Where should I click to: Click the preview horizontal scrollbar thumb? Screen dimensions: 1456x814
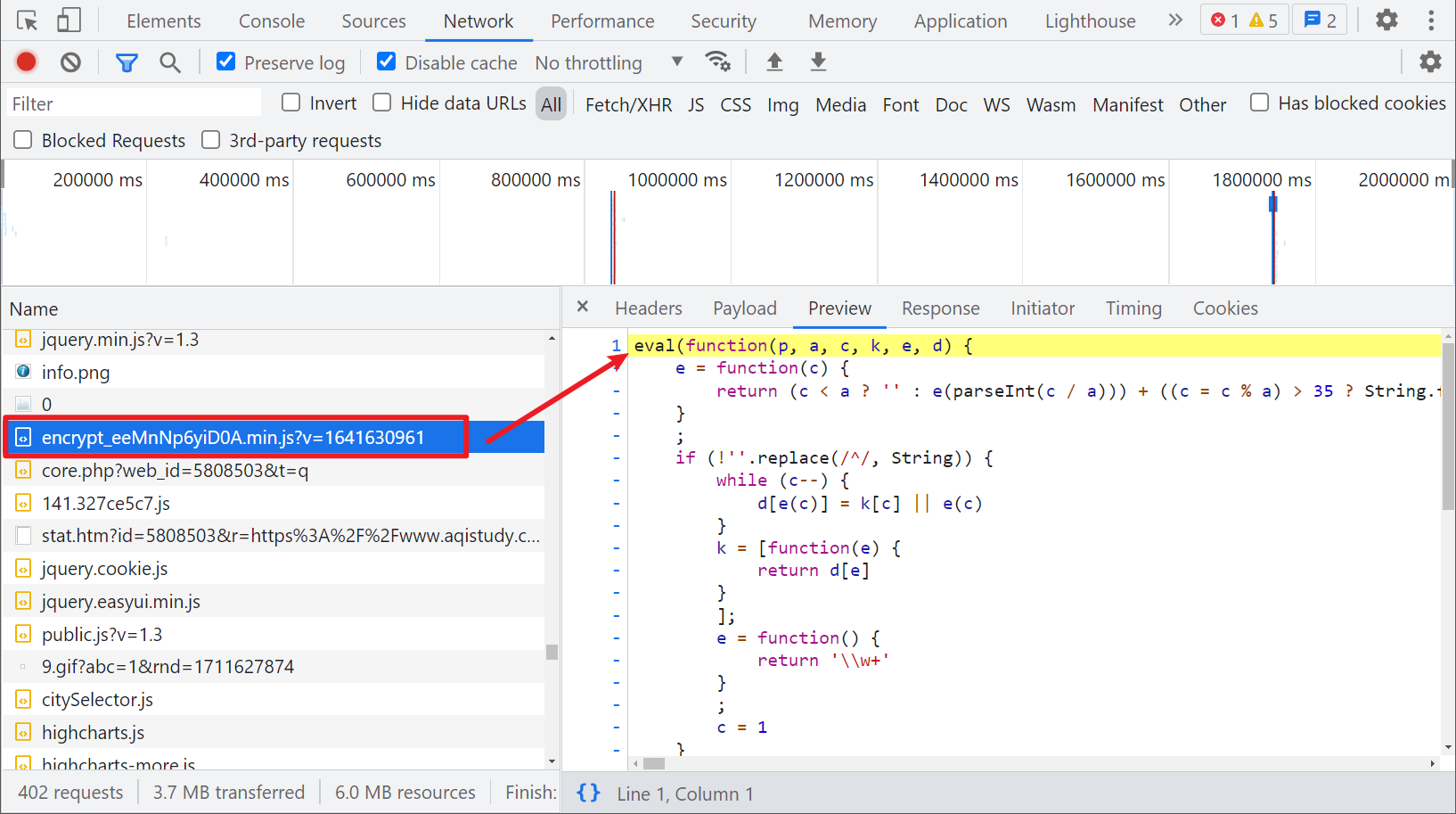click(654, 763)
